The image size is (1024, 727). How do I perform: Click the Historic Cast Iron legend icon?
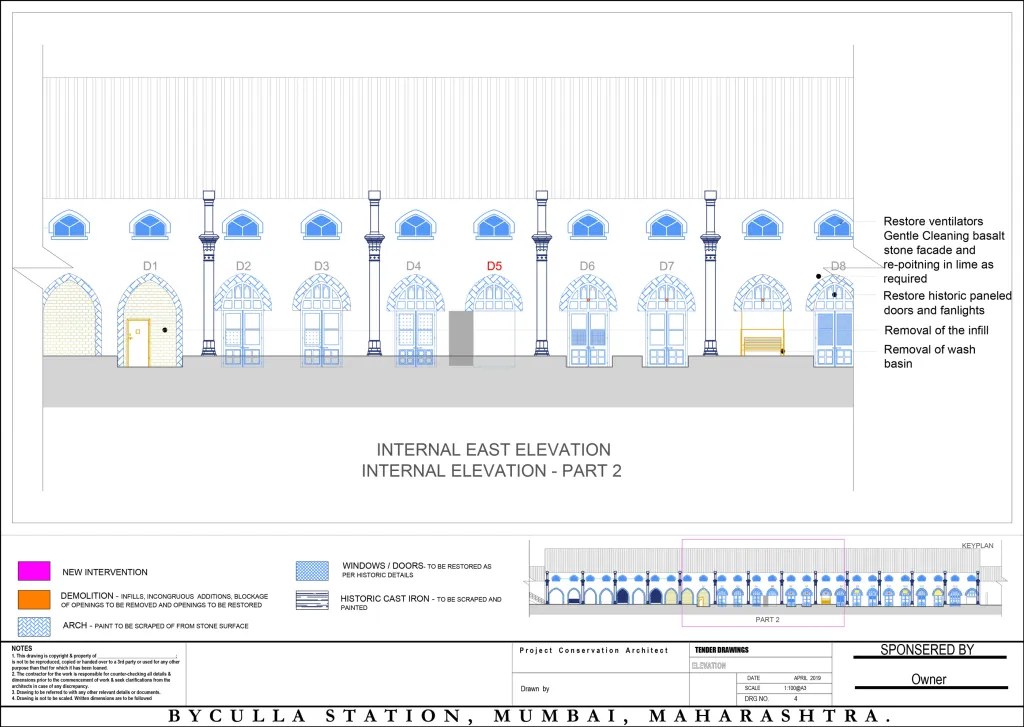[312, 600]
